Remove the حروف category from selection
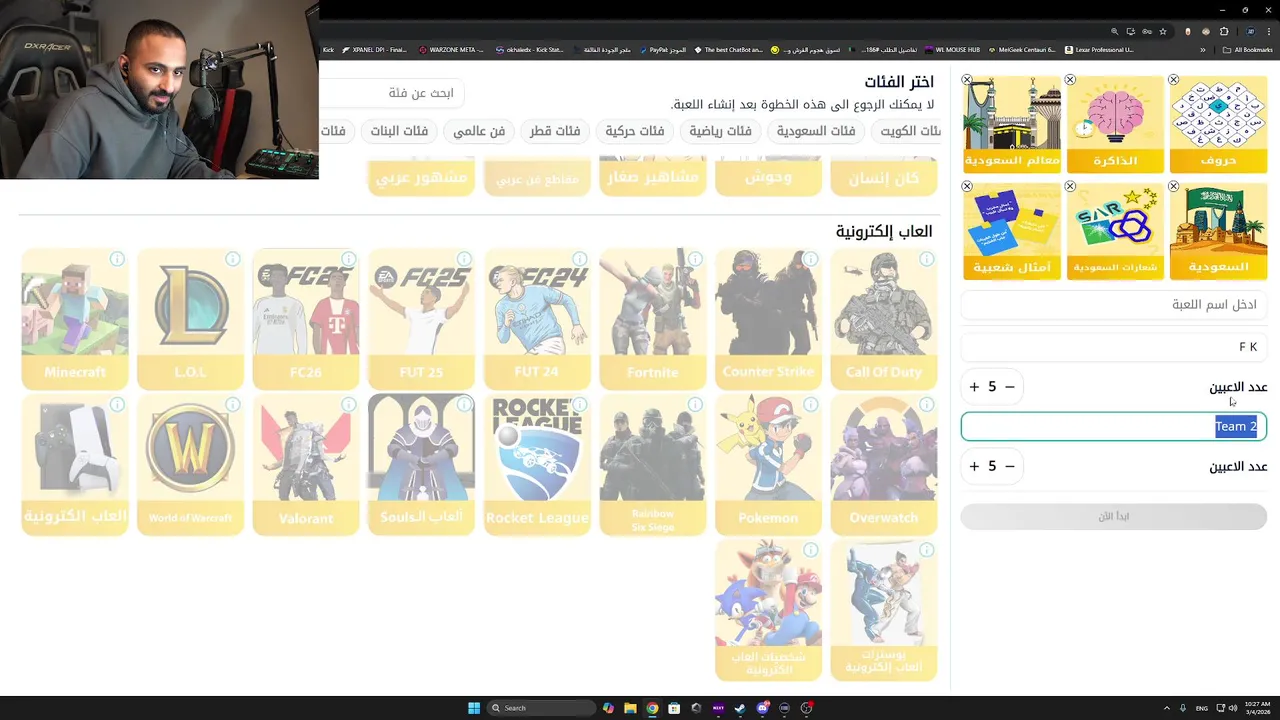This screenshot has height=720, width=1280. (x=1174, y=80)
